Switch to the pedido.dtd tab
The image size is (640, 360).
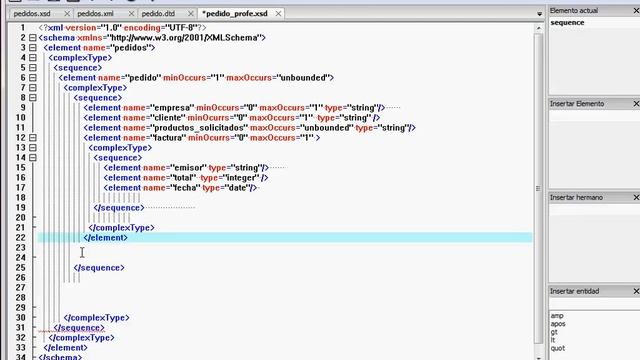pos(158,13)
